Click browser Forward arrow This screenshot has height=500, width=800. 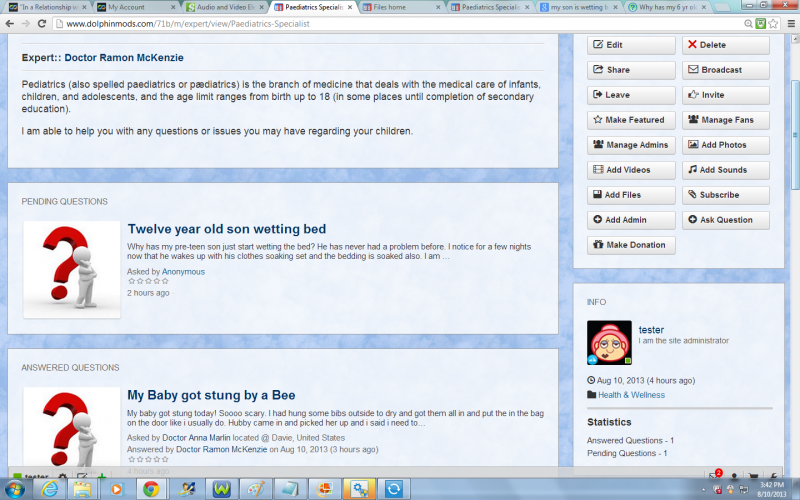click(26, 23)
